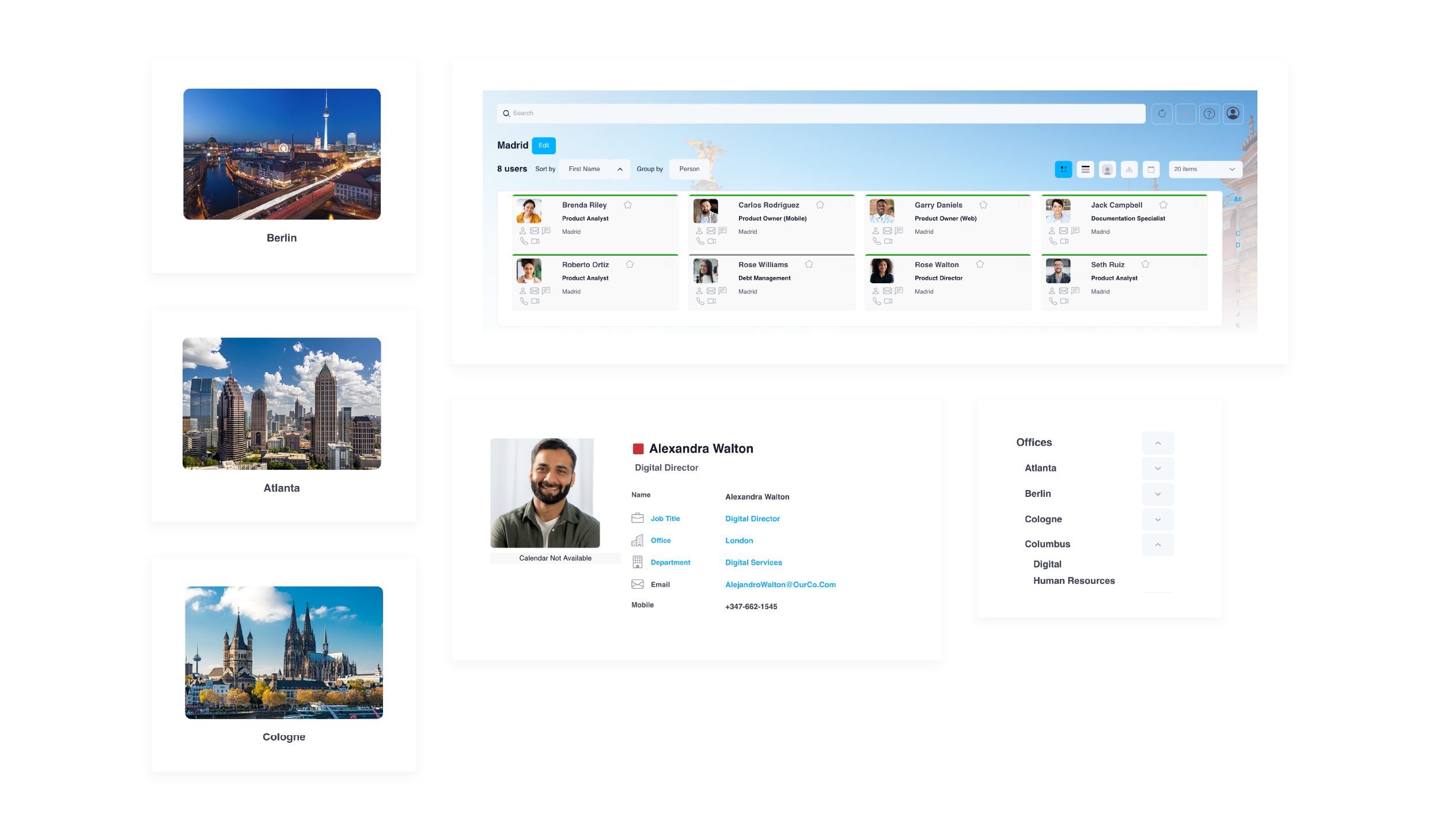The width and height of the screenshot is (1440, 840).
Task: Collapse the Columbus office chevron
Action: (1158, 545)
